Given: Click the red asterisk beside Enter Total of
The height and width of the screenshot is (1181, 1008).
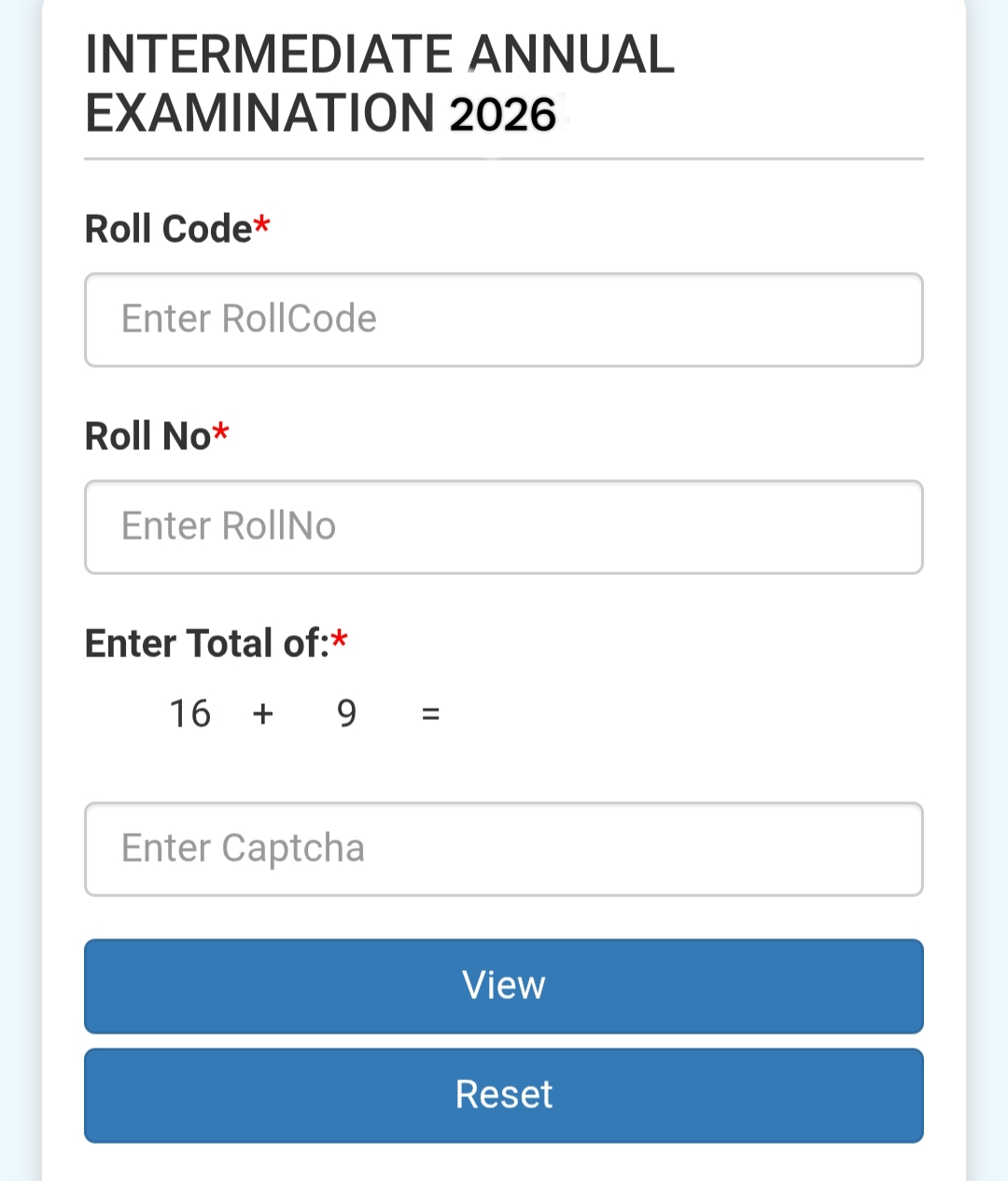Looking at the screenshot, I should pyautogui.click(x=340, y=640).
